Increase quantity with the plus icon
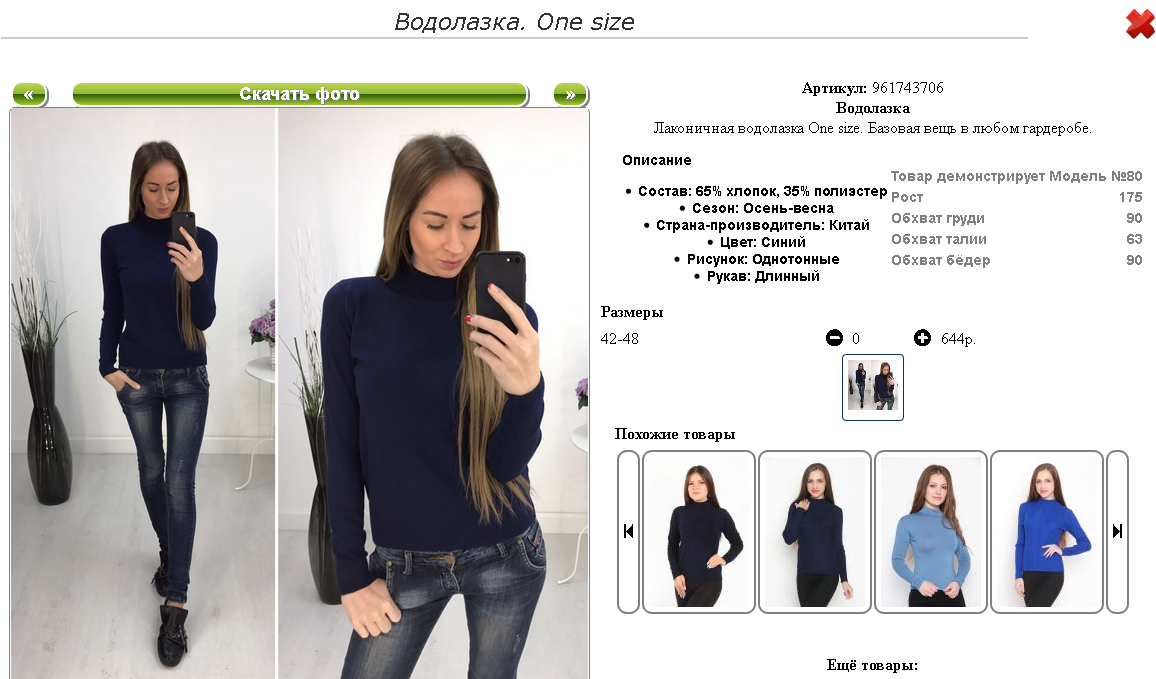 [x=922, y=338]
